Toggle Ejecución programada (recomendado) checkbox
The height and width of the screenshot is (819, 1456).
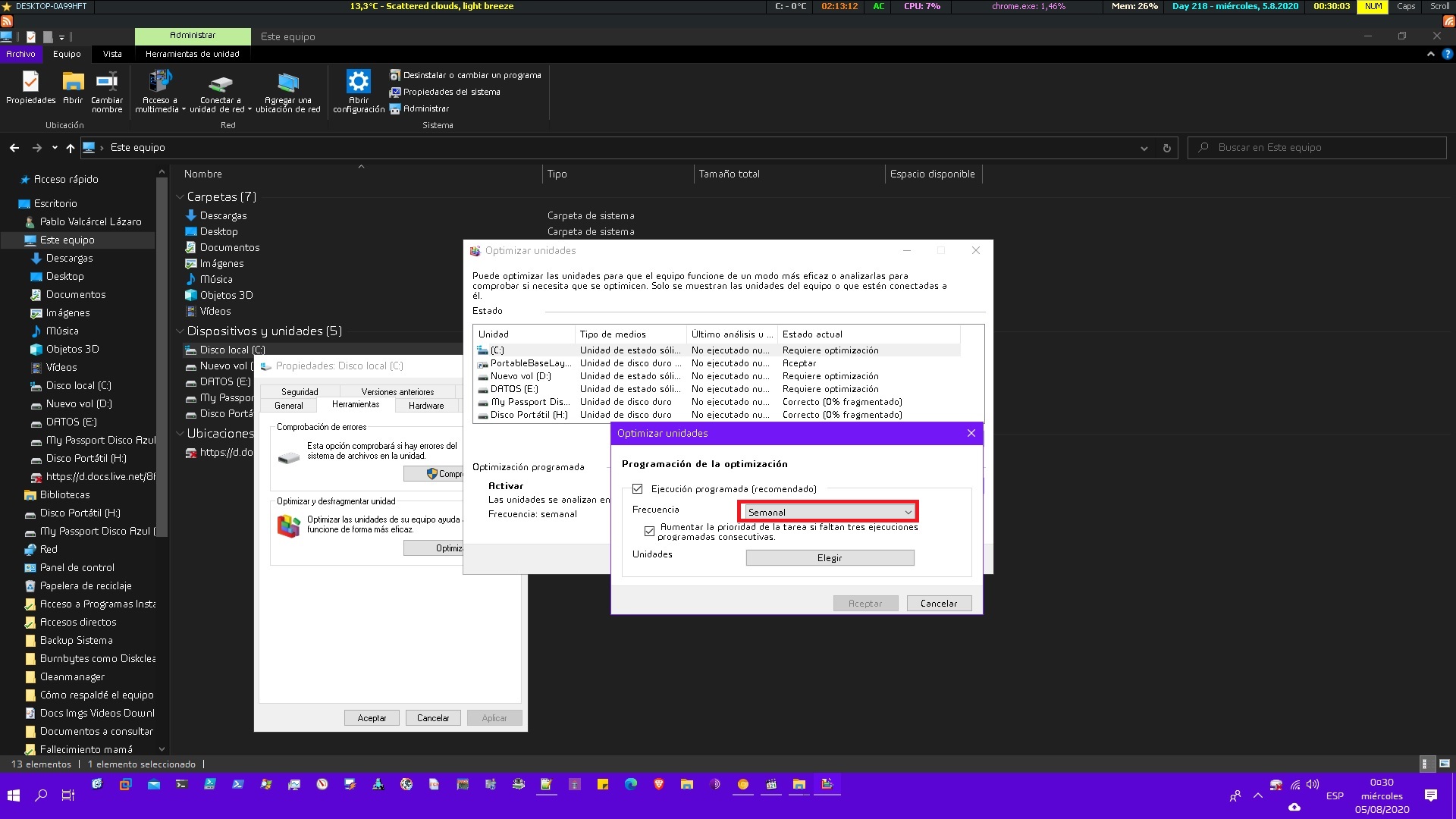[x=638, y=489]
